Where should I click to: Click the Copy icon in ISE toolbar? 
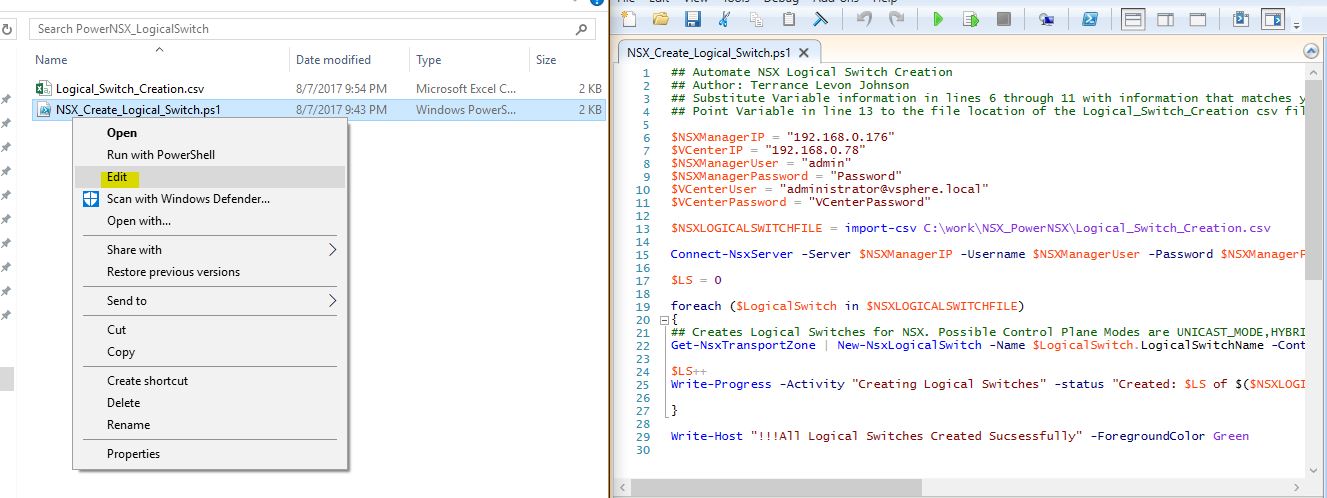click(x=756, y=19)
